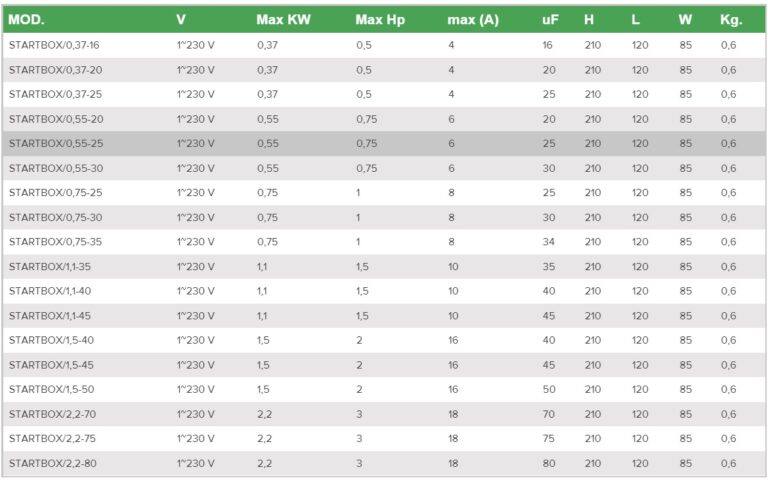Viewport: 768px width, 480px height.
Task: Select the uF column header
Action: 550,20
